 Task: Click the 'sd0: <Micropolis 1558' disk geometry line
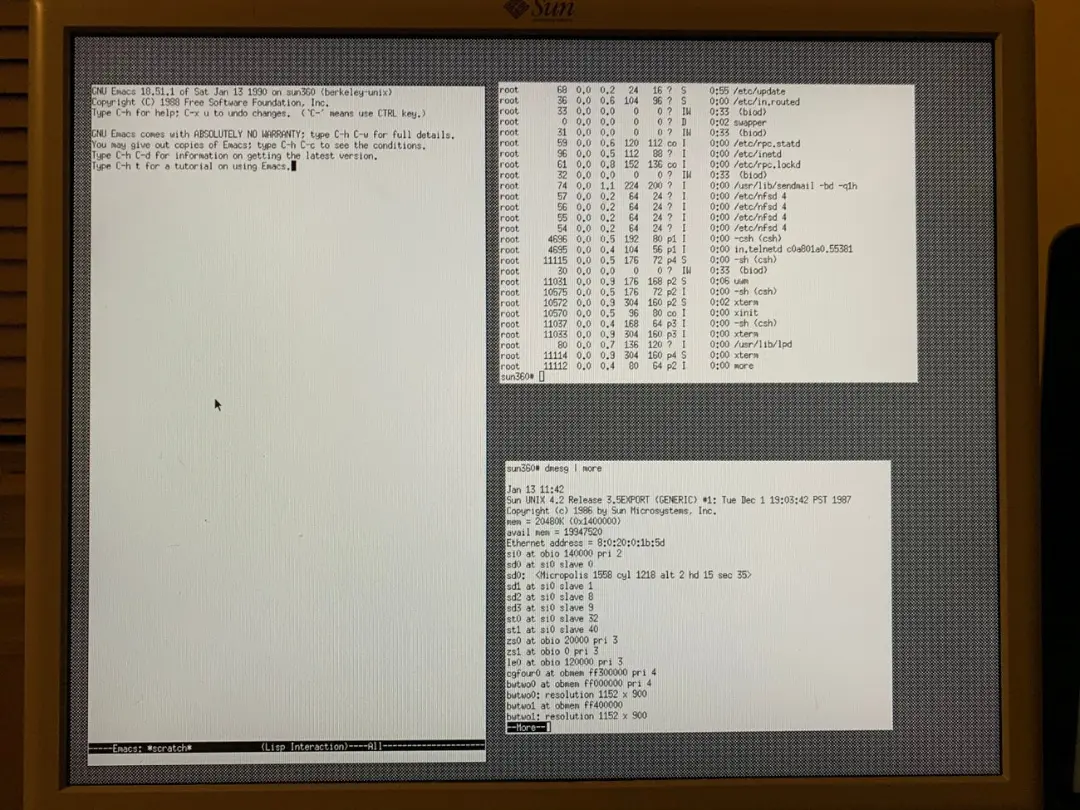(x=630, y=574)
